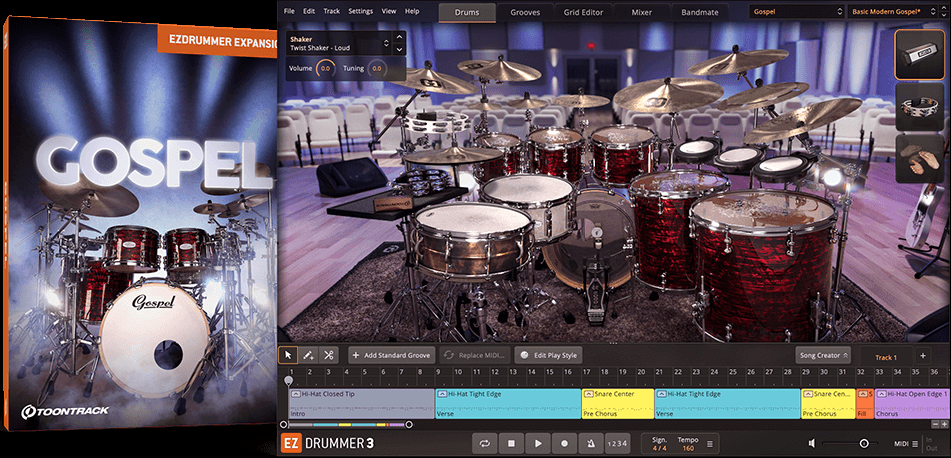951x458 pixels.
Task: Click bar 17 on the timeline ruler
Action: pyautogui.click(x=586, y=372)
